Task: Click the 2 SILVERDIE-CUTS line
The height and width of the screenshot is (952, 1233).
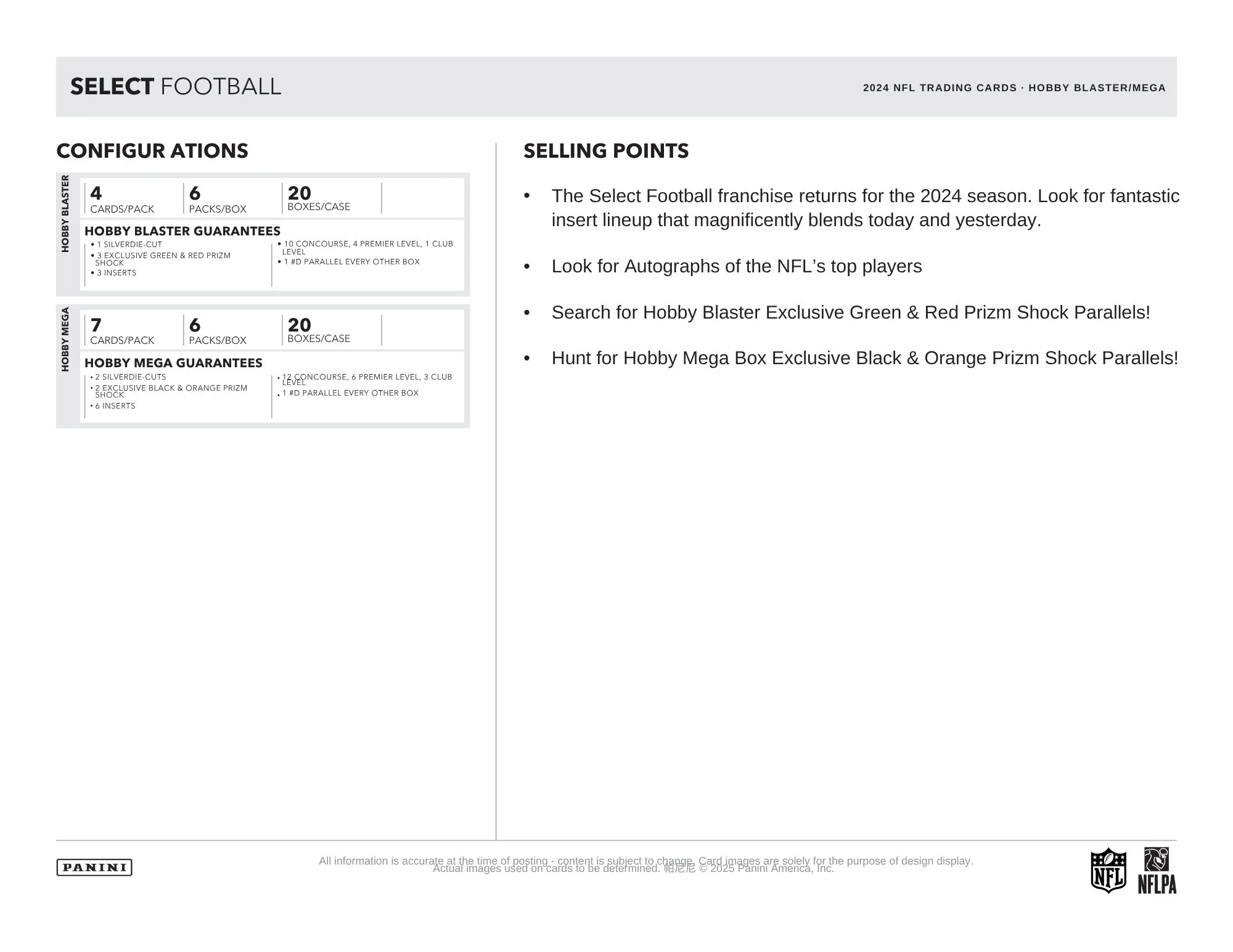Action: 128,377
